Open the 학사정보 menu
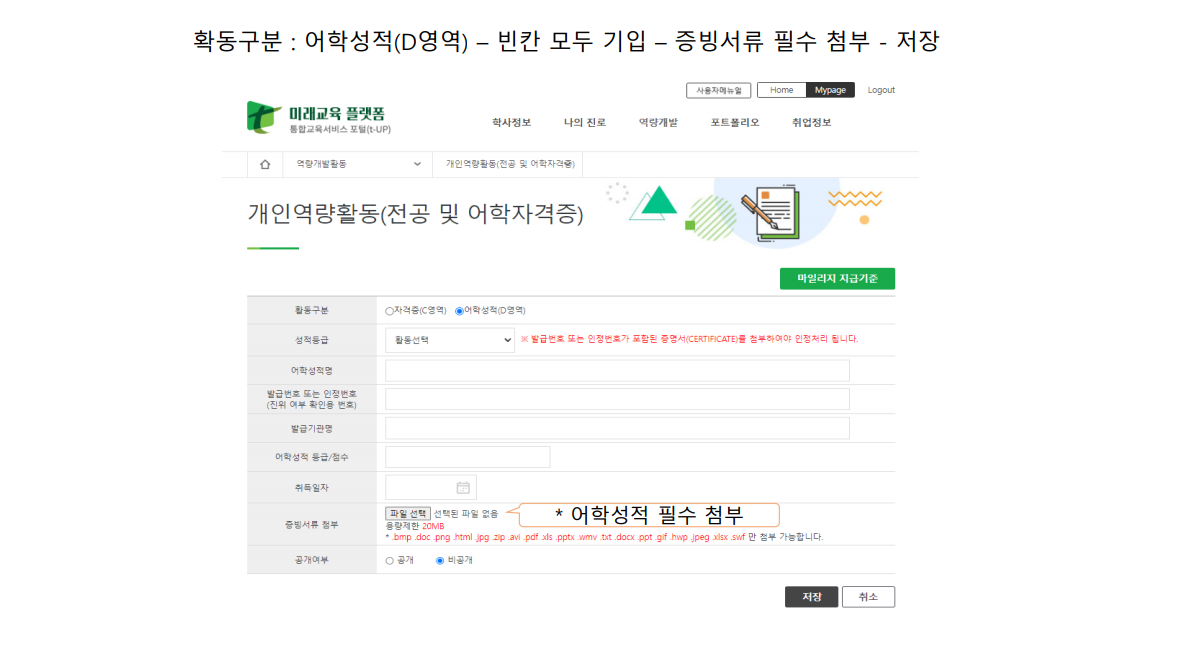Image resolution: width=1186 pixels, height=660 pixels. pos(511,123)
